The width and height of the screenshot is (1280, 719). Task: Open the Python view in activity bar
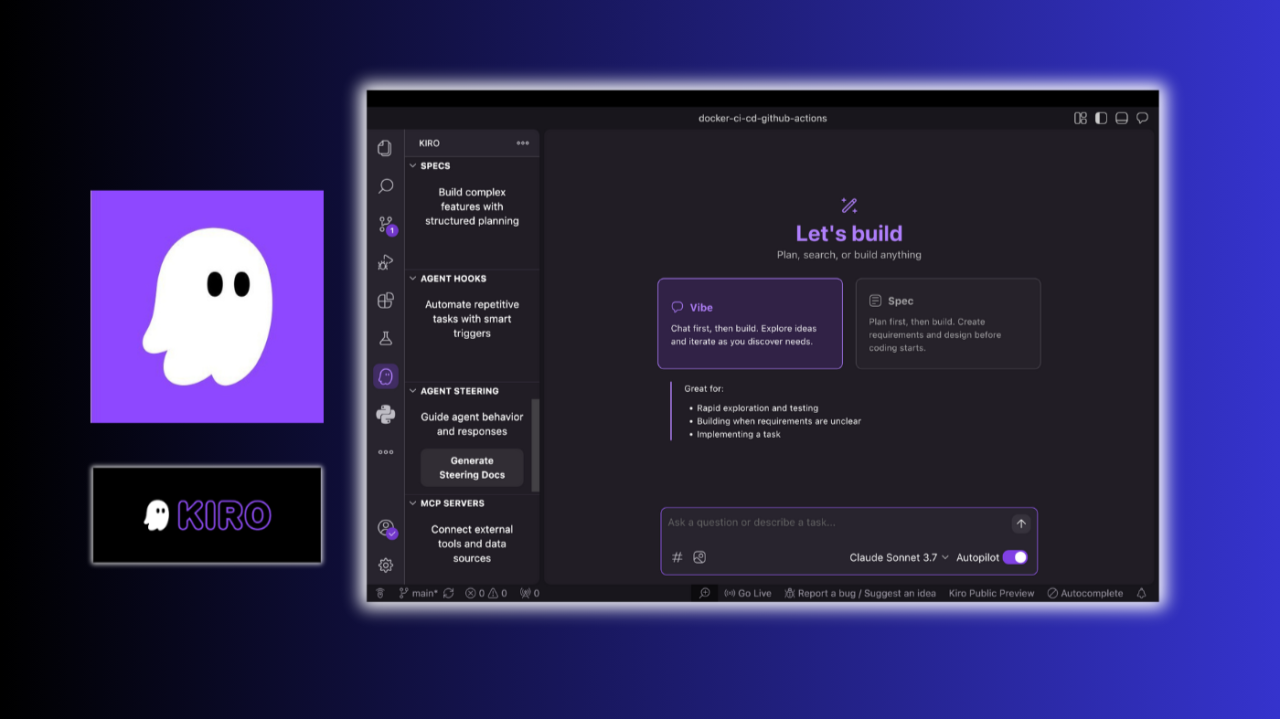pos(385,414)
